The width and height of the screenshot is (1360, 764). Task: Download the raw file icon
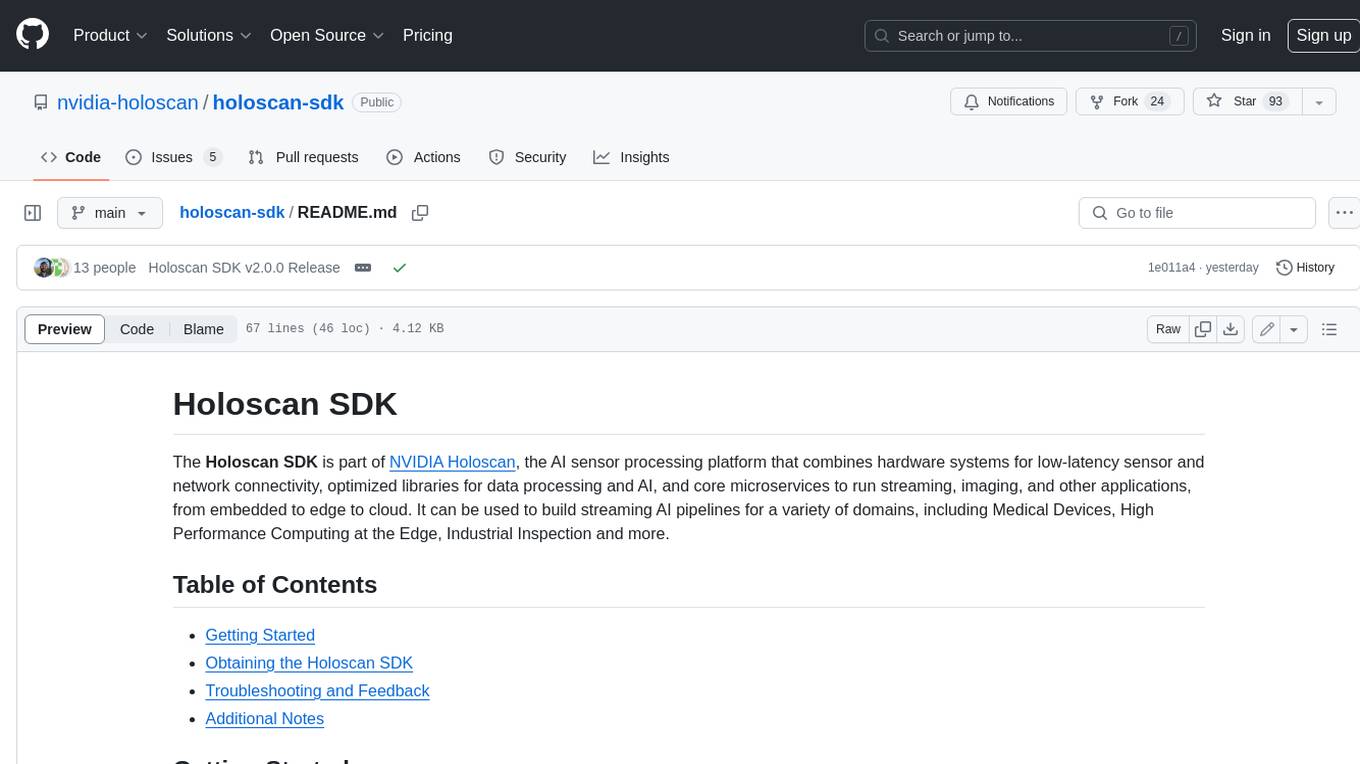coord(1231,329)
